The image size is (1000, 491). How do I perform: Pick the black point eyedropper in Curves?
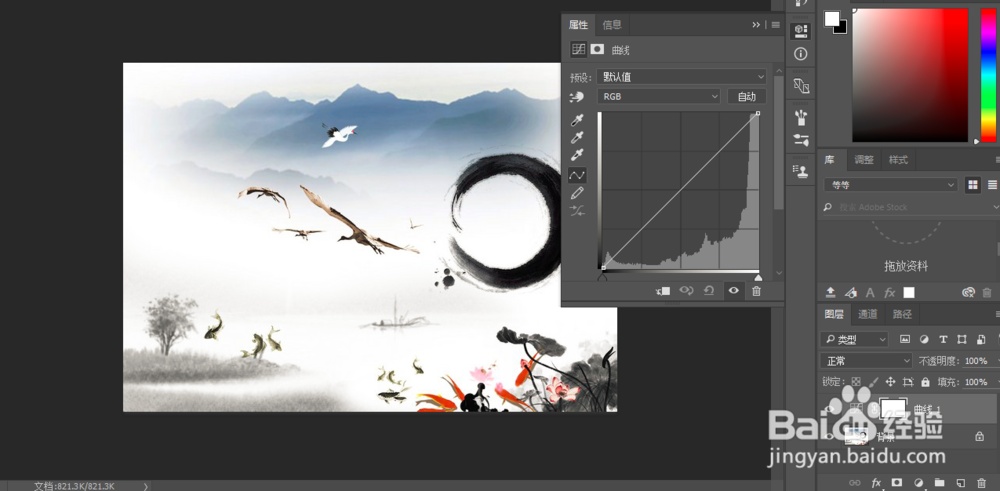point(577,121)
